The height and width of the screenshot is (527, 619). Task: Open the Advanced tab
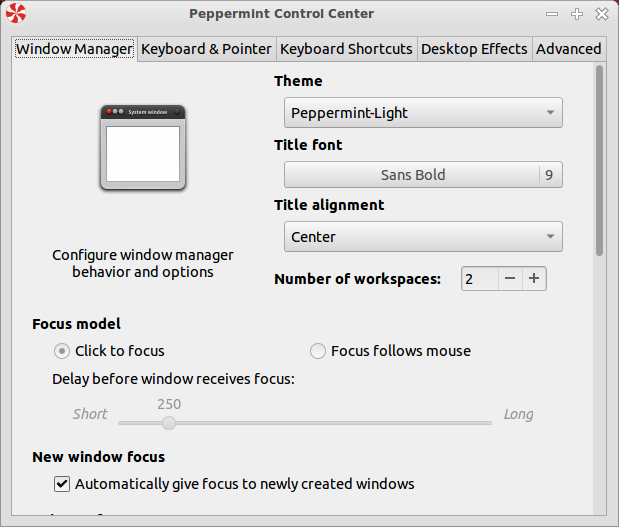coord(568,49)
